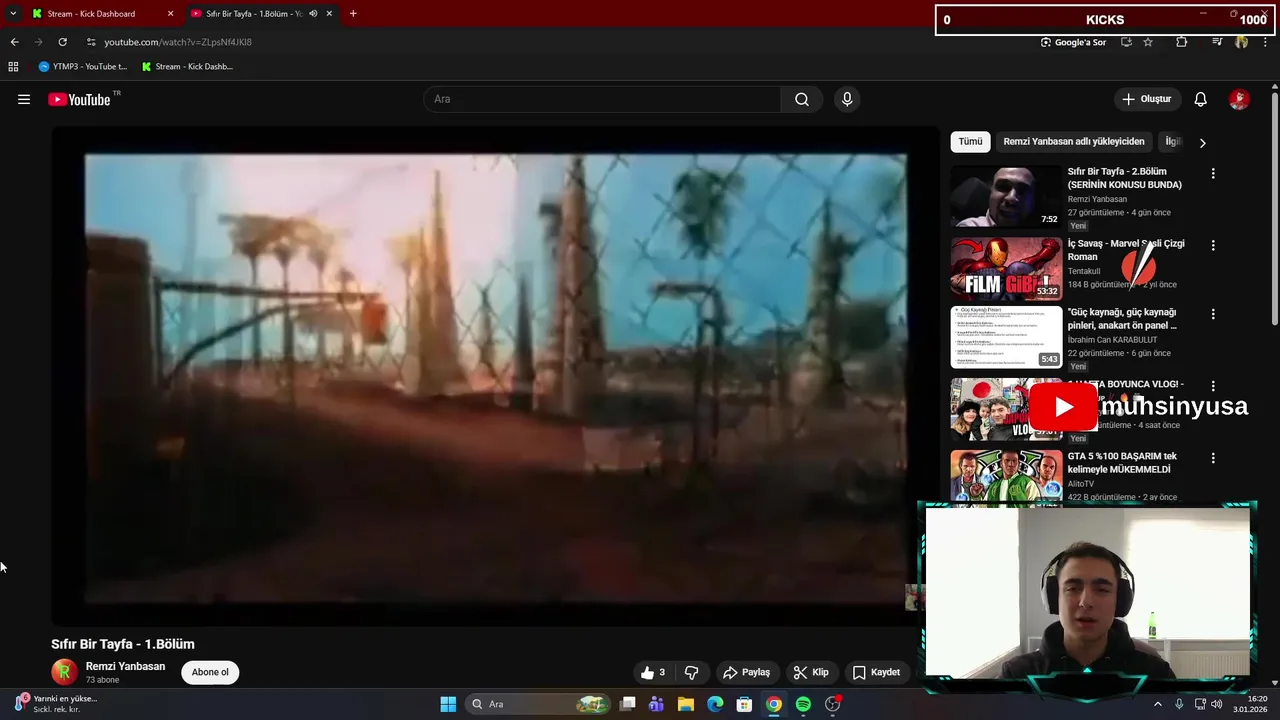This screenshot has height=720, width=1280.
Task: Click the install app icon in address bar
Action: pos(1126,42)
